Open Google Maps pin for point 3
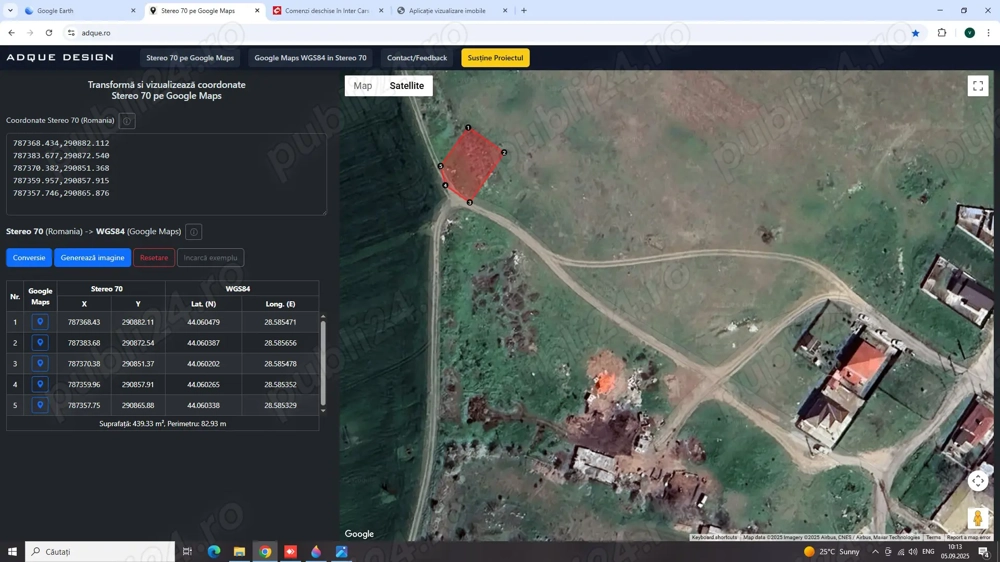The width and height of the screenshot is (1000, 562). pos(40,364)
